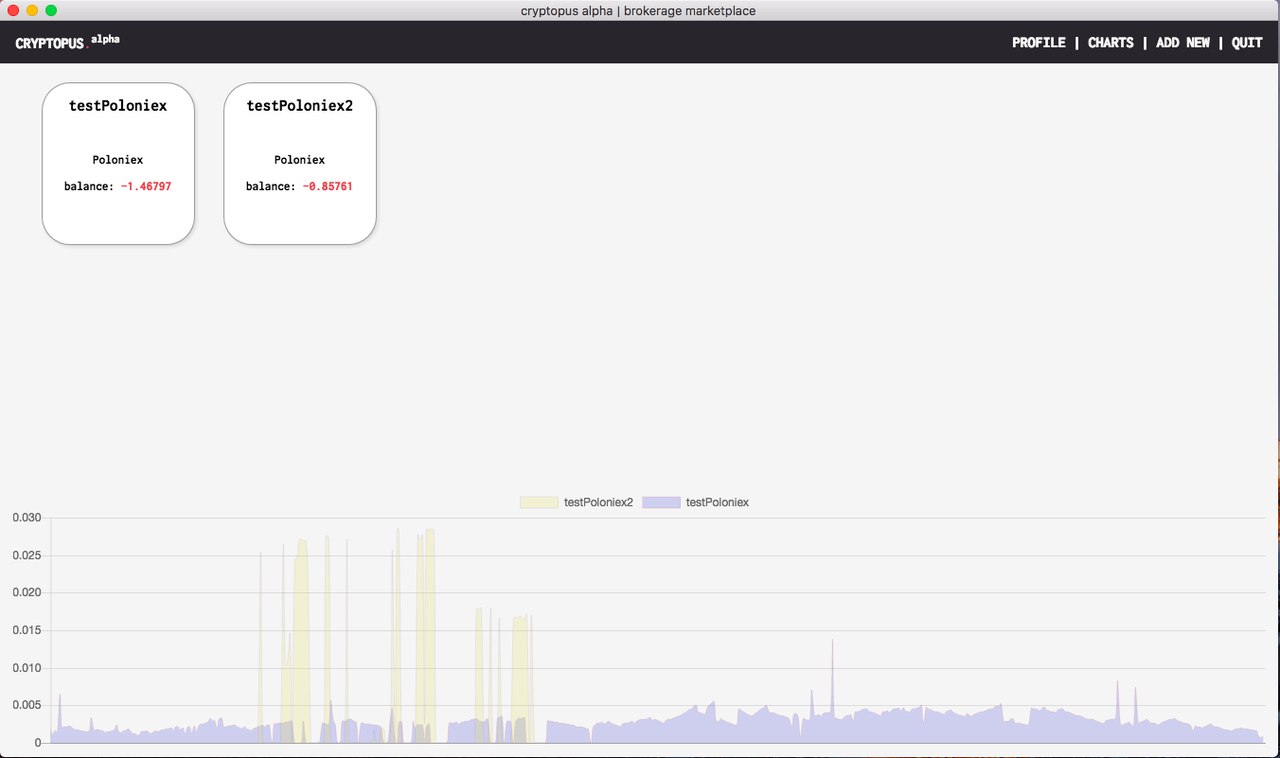Open the CHARTS page
Screen dimensions: 1280x758
[x=1110, y=43]
